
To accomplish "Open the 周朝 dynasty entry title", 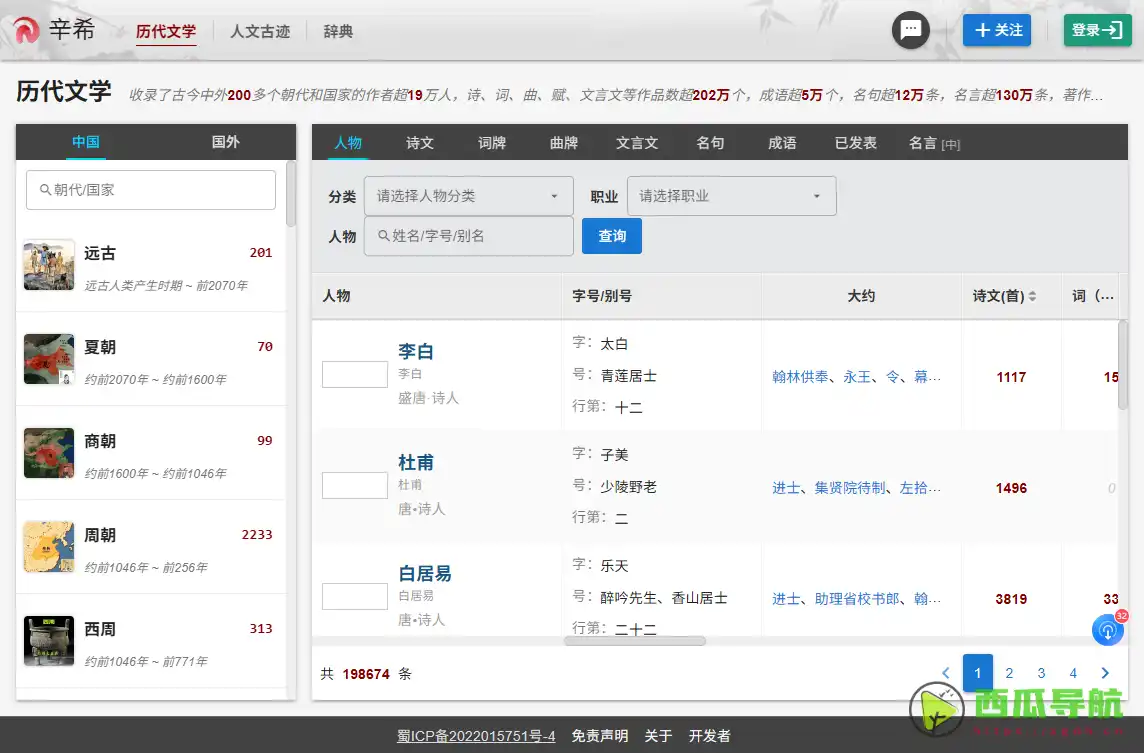I will click(x=100, y=535).
